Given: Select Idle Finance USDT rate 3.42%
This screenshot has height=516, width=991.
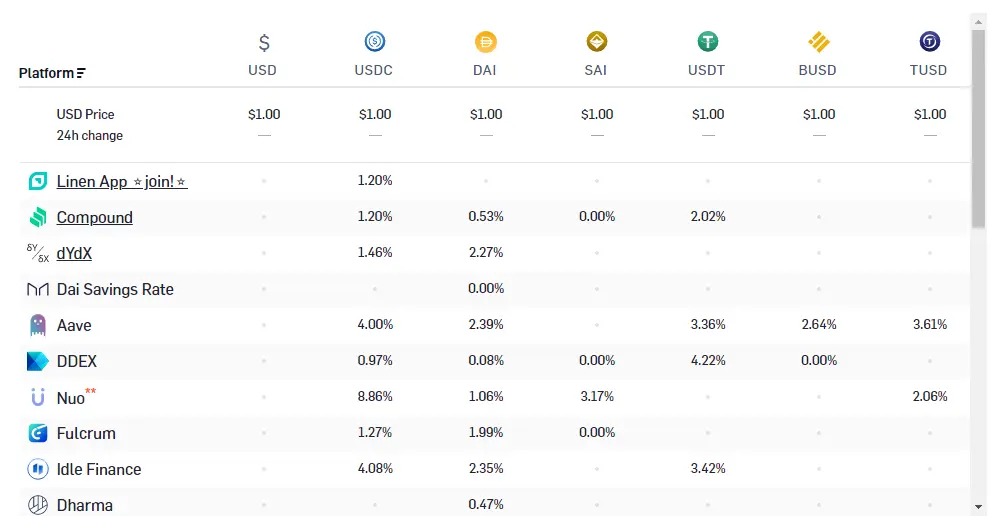Looking at the screenshot, I should coord(708,469).
